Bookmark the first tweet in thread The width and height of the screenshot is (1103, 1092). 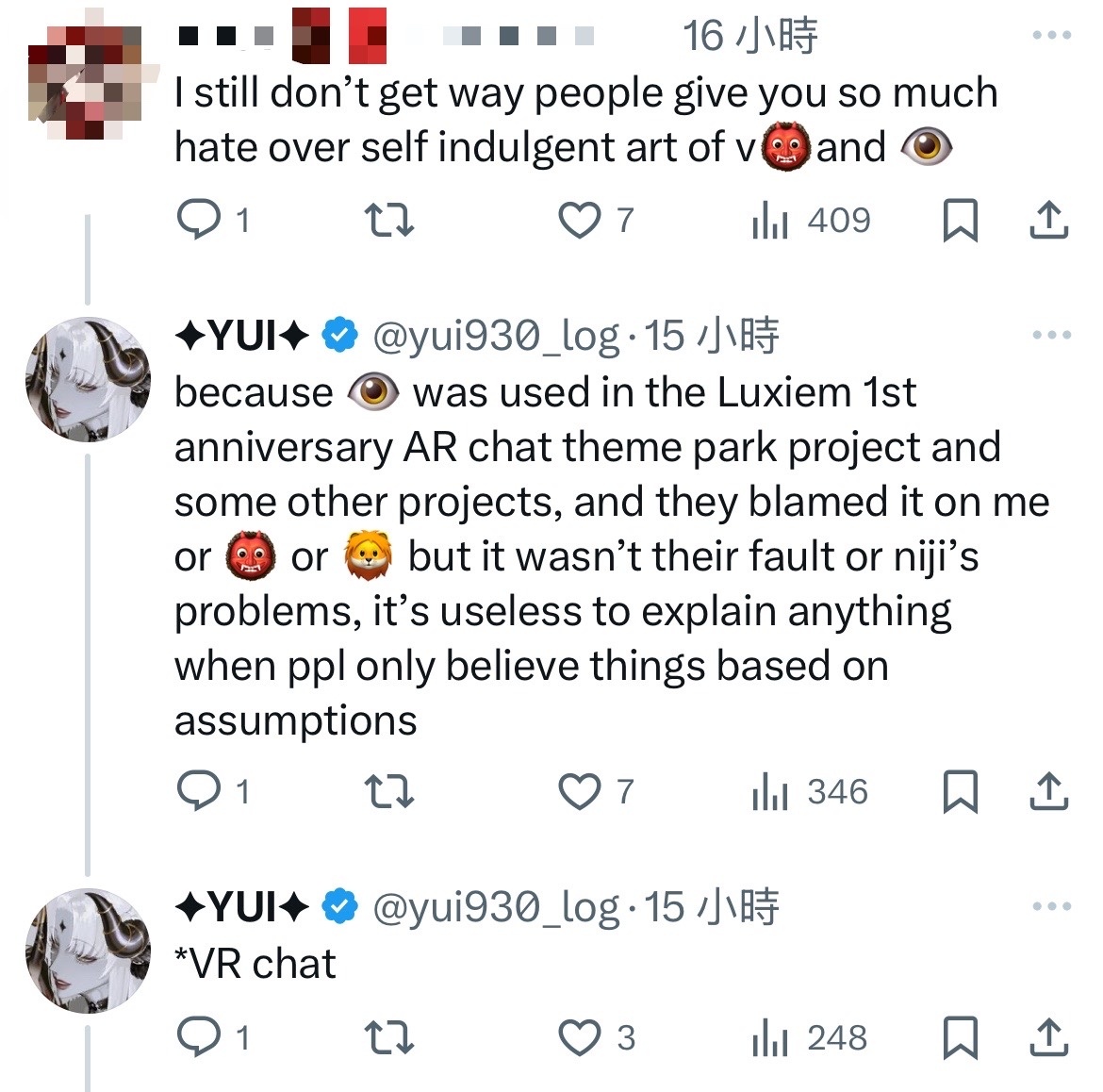click(961, 221)
